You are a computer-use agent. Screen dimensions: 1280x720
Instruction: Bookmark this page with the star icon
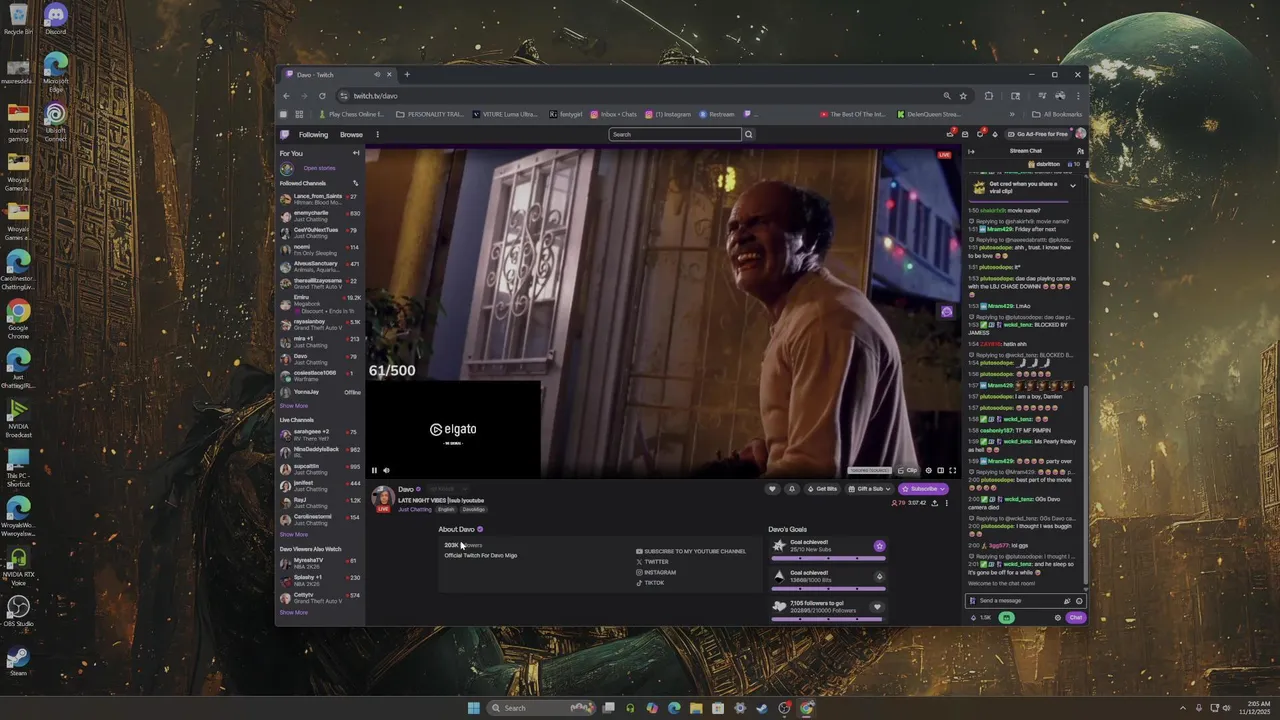tap(963, 96)
